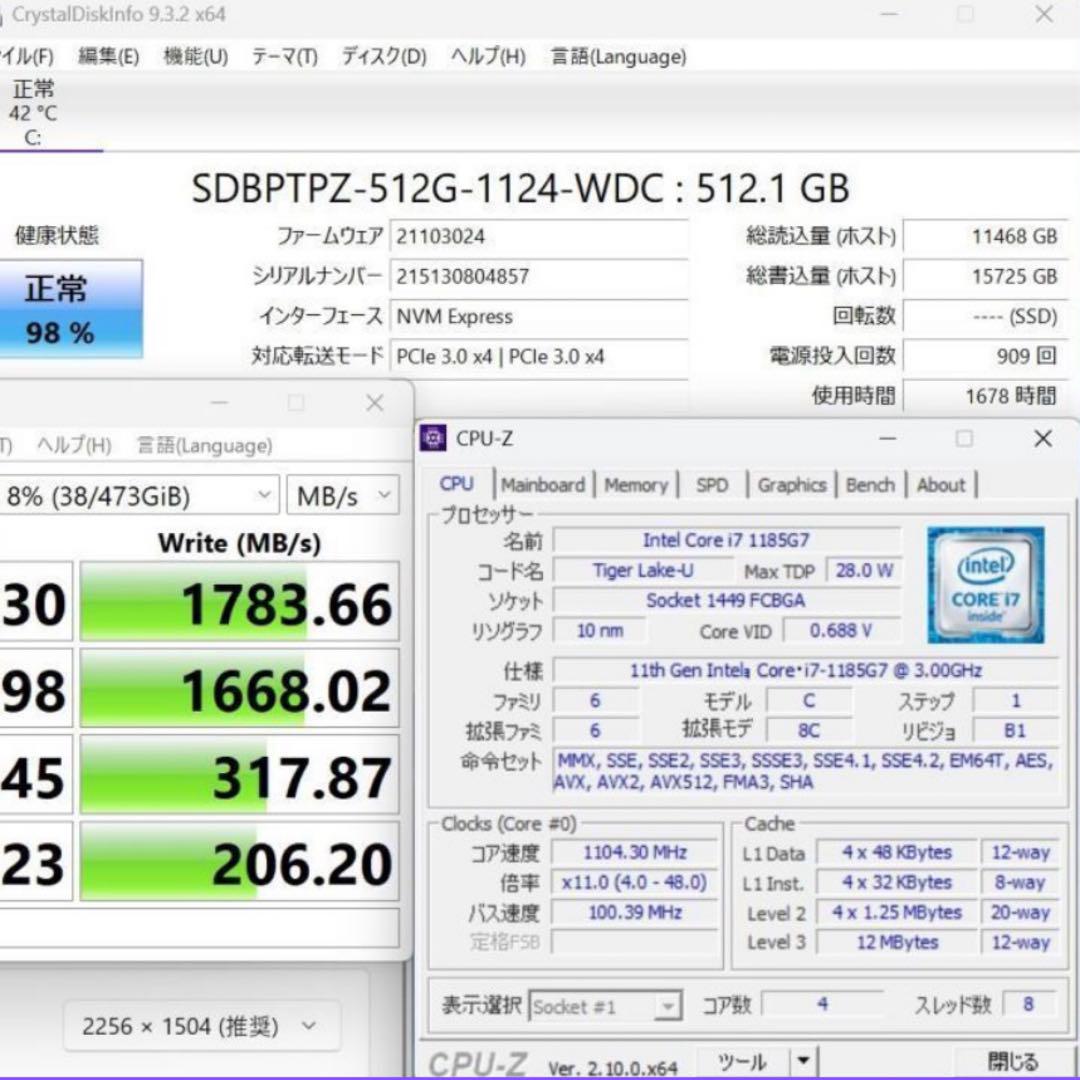1080x1080 pixels.
Task: Open 言語(Language) menu in CrystalDiskMark window
Action: tap(205, 446)
